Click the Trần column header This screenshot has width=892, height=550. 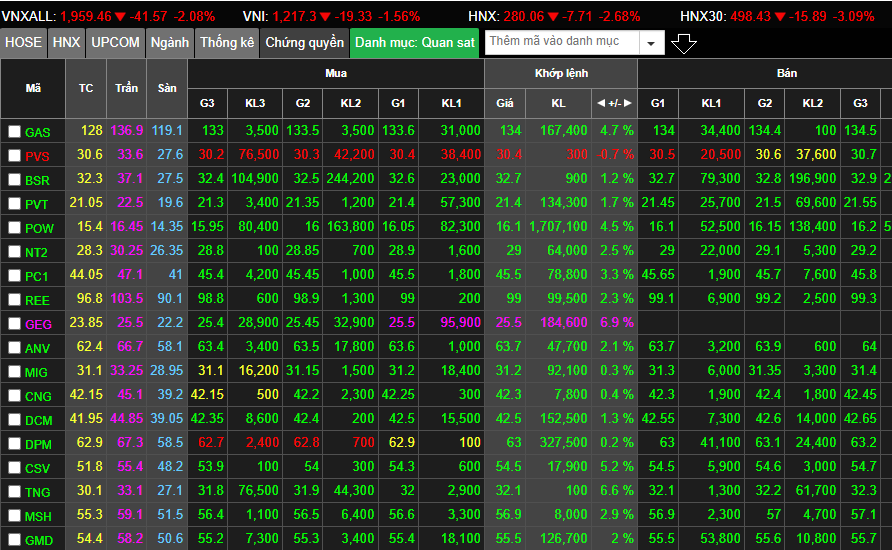[126, 88]
